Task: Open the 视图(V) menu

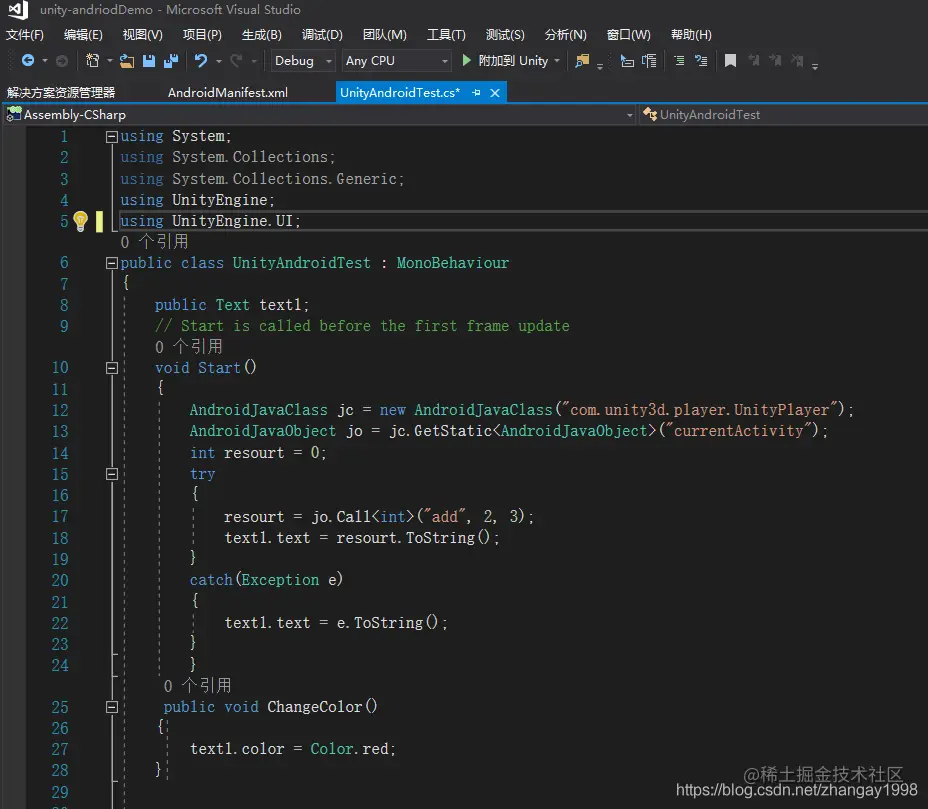Action: [x=142, y=35]
